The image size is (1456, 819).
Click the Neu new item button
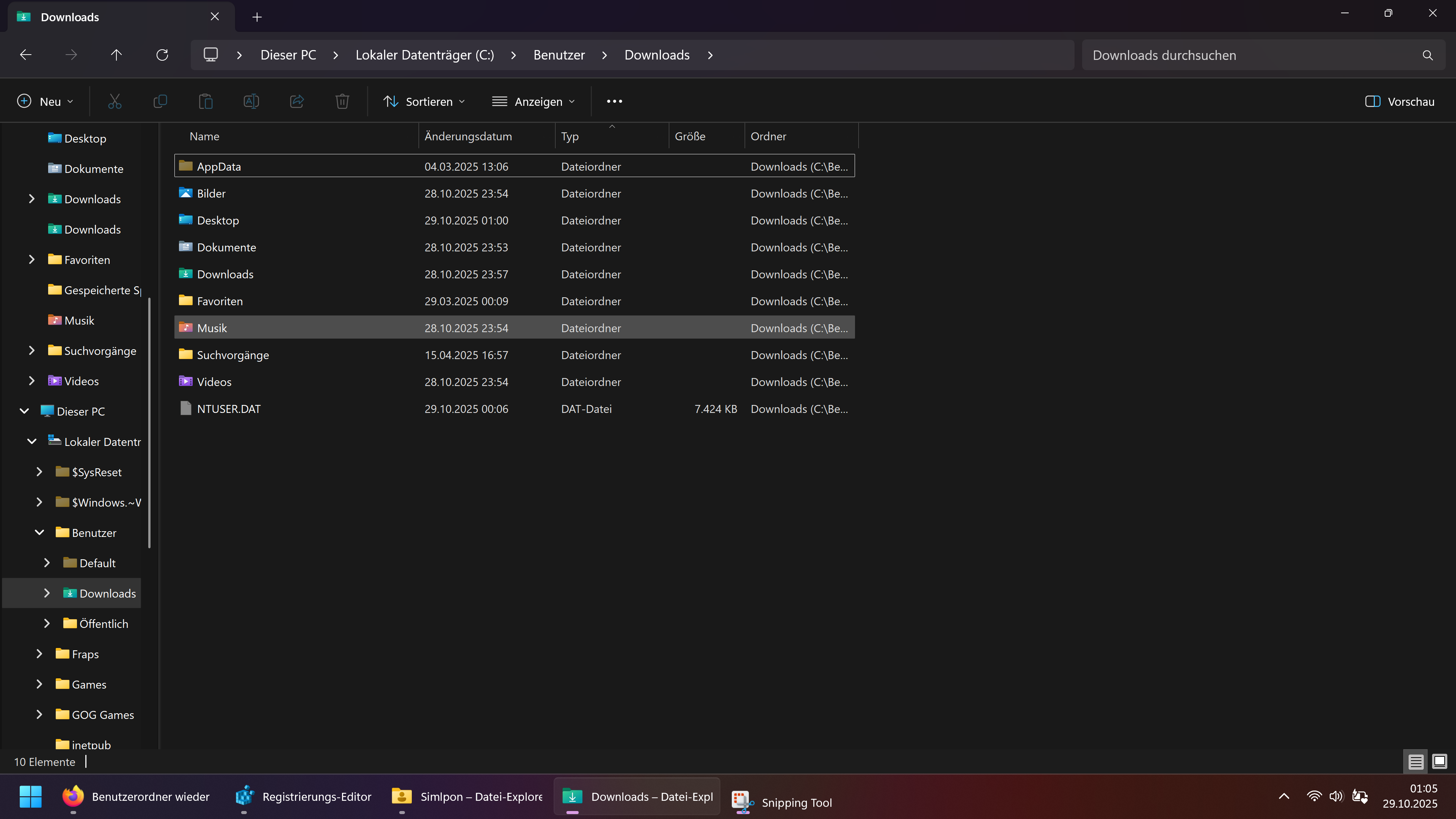(45, 102)
